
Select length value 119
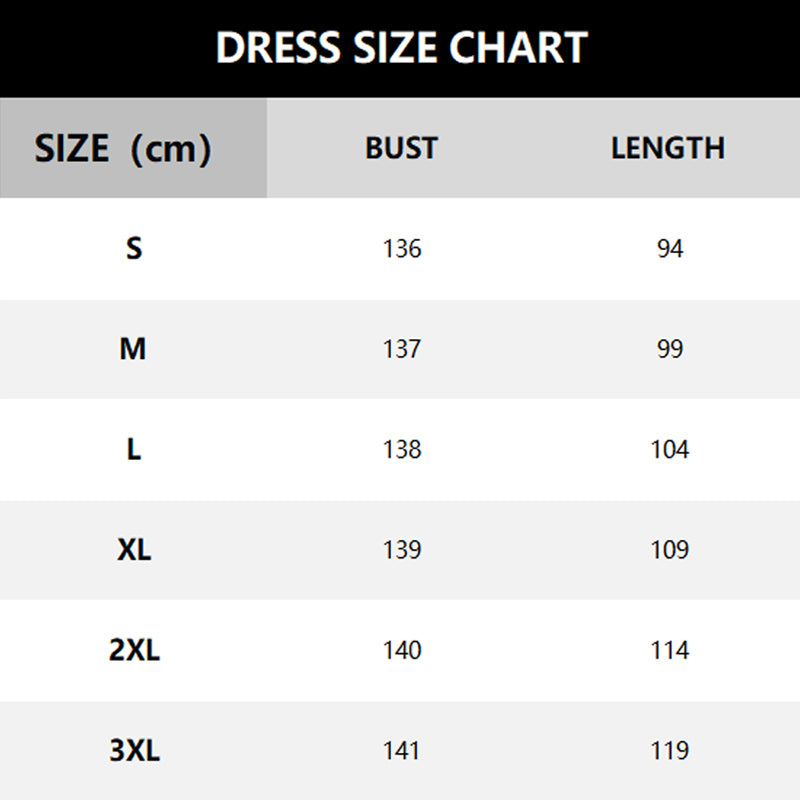(x=670, y=751)
